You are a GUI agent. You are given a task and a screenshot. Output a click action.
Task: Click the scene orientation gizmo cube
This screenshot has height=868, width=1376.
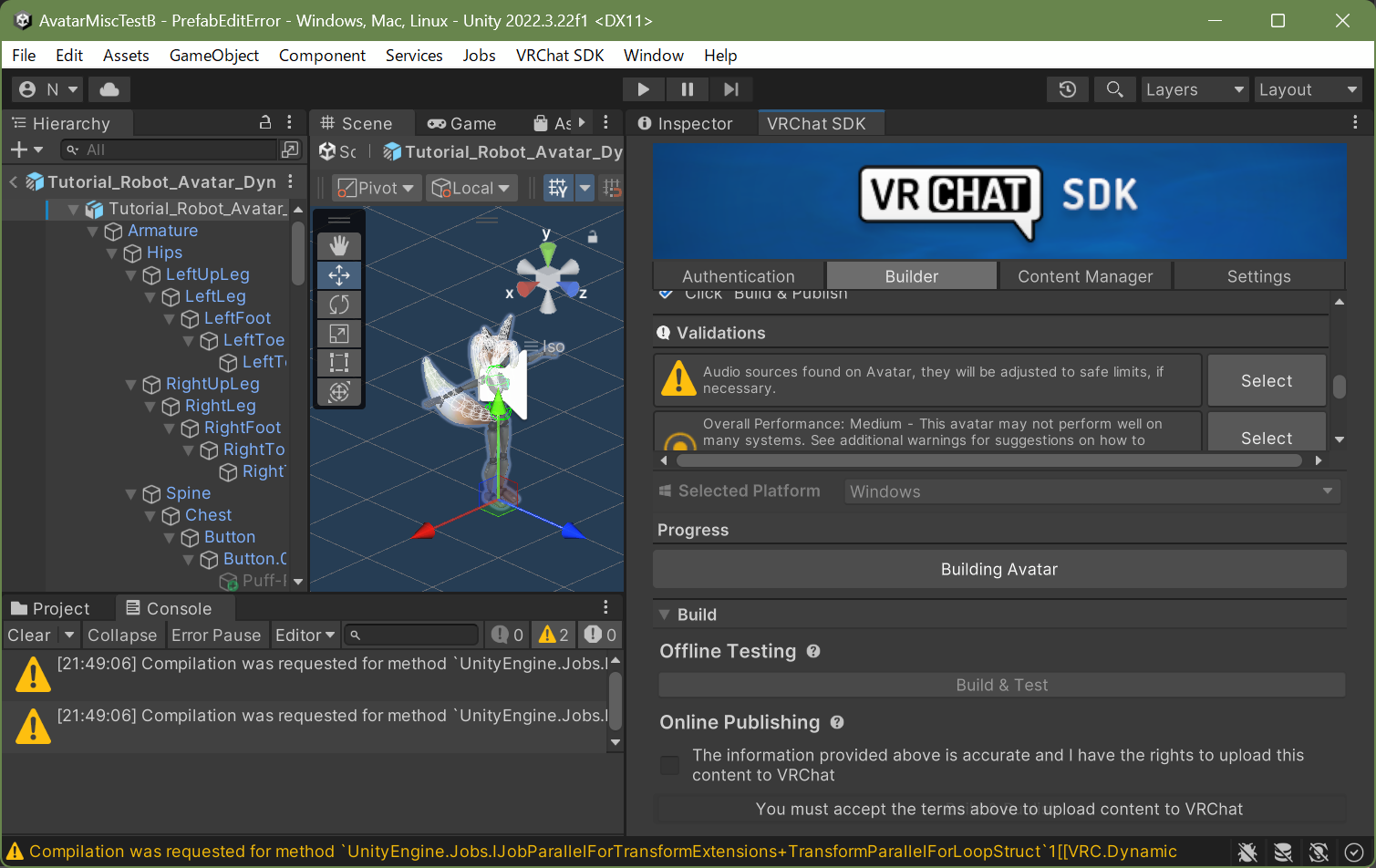pos(547,276)
